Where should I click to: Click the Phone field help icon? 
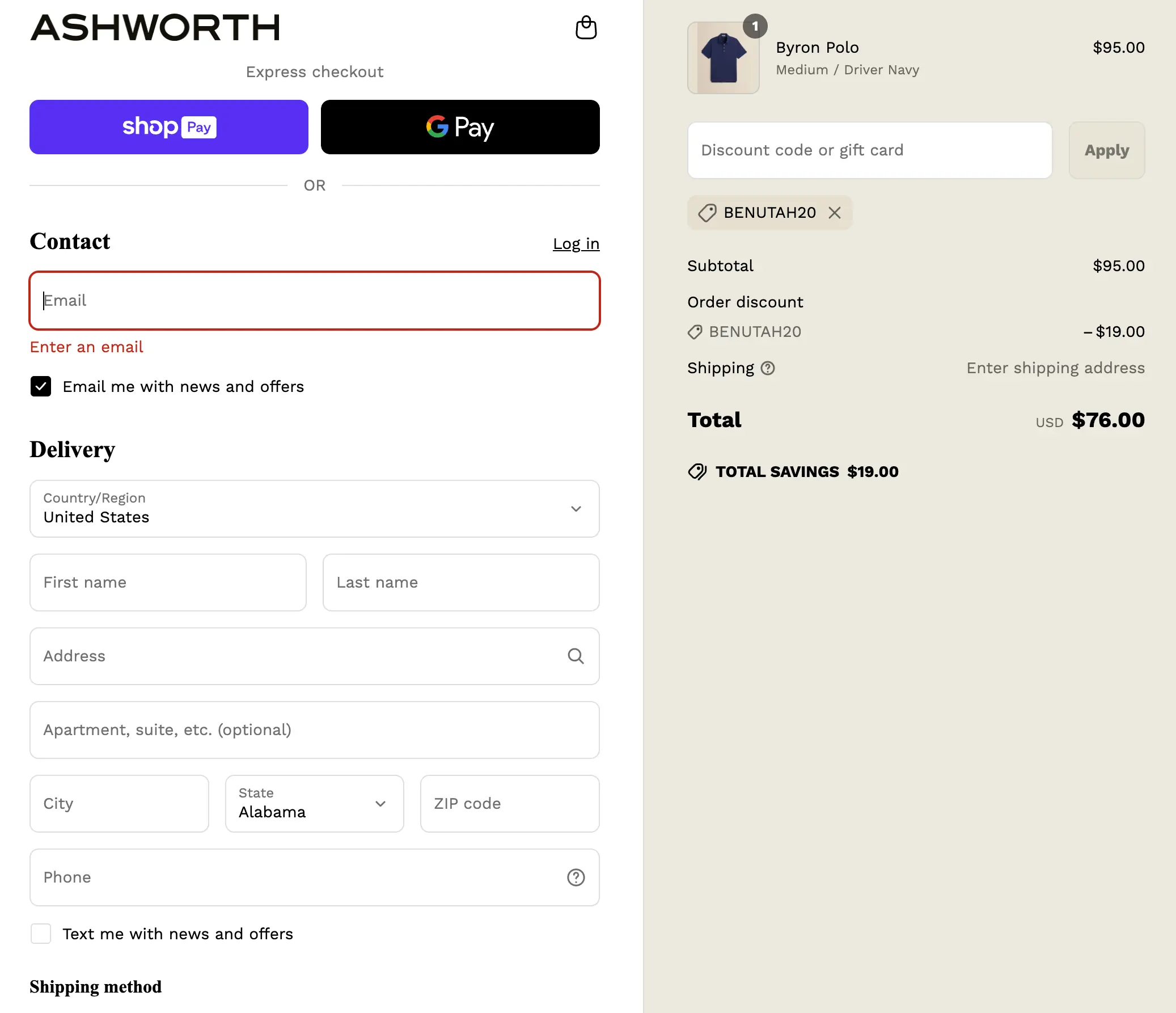(x=576, y=877)
